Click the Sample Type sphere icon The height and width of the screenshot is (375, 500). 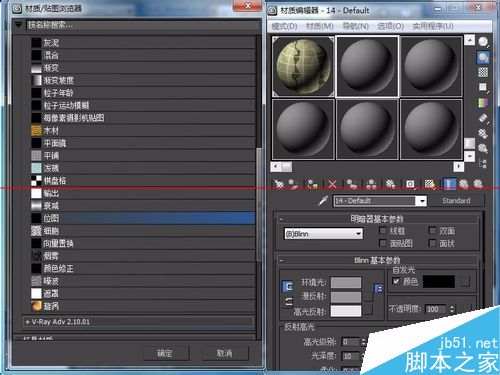point(483,42)
